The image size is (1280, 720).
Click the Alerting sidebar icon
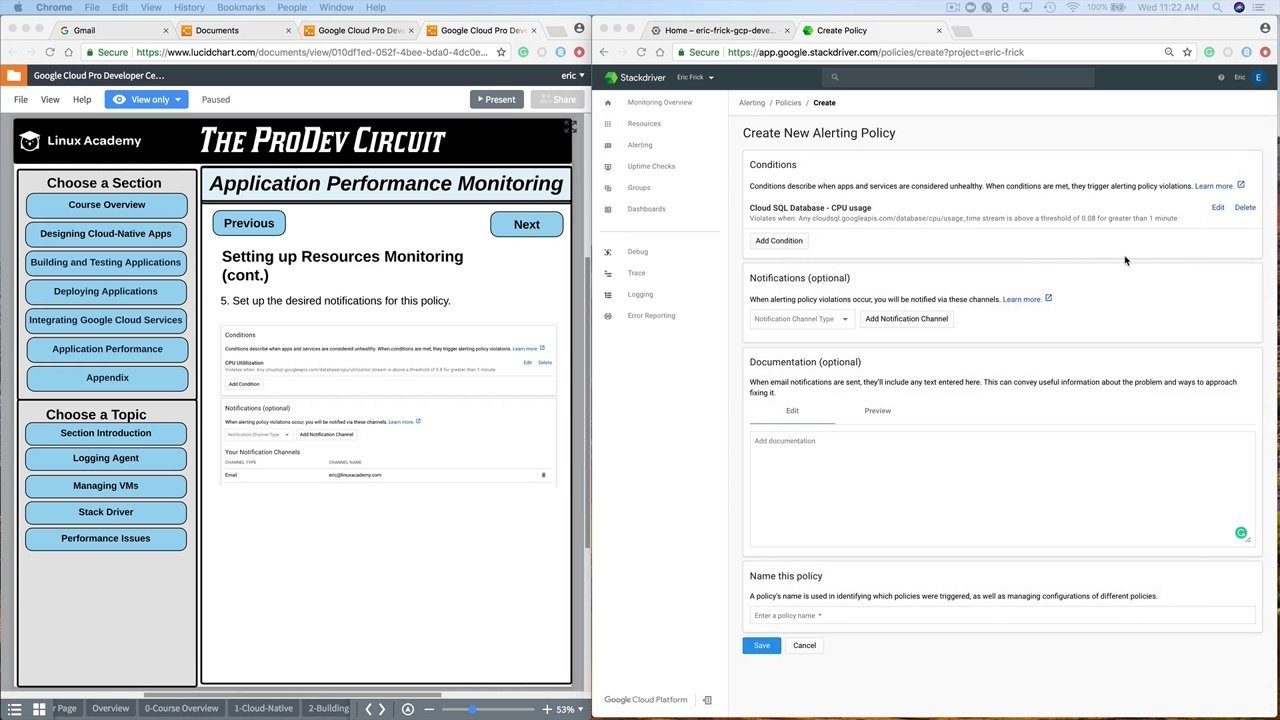pyautogui.click(x=608, y=145)
